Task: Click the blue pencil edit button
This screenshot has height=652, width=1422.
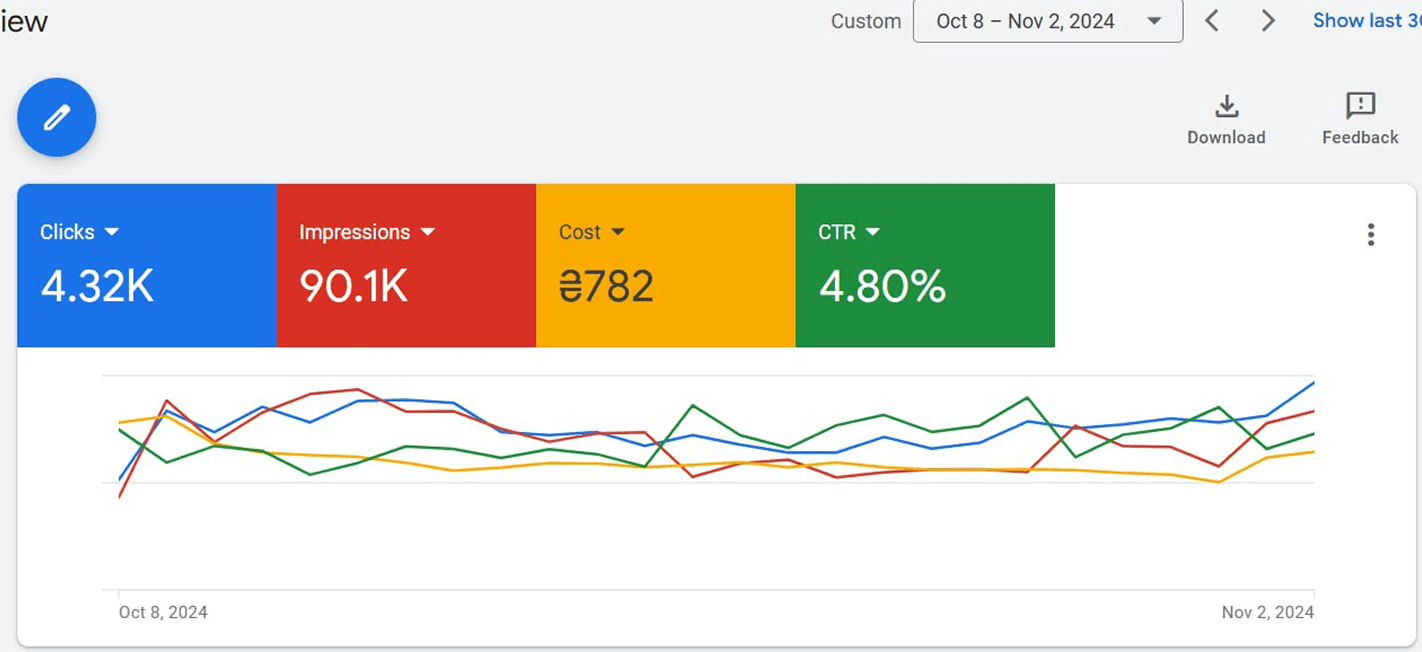Action: (x=57, y=118)
